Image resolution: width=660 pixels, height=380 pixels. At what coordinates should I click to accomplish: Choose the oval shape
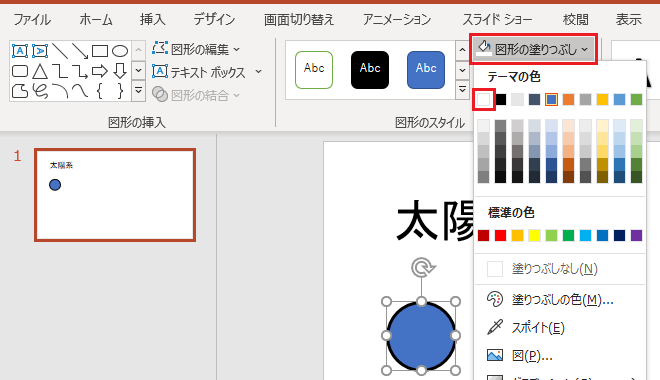tap(120, 51)
